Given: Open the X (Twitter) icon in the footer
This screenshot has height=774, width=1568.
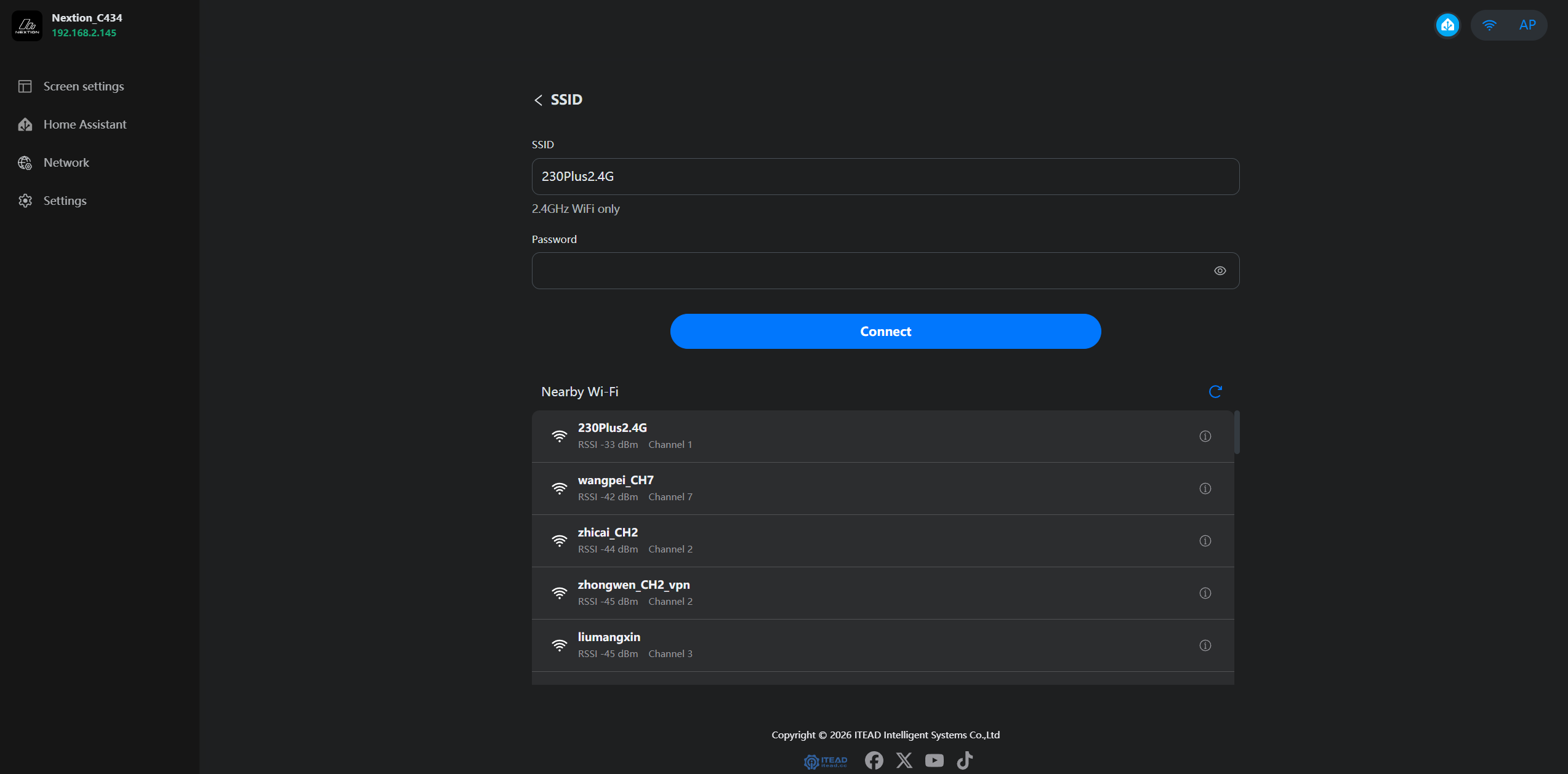Looking at the screenshot, I should pos(904,760).
